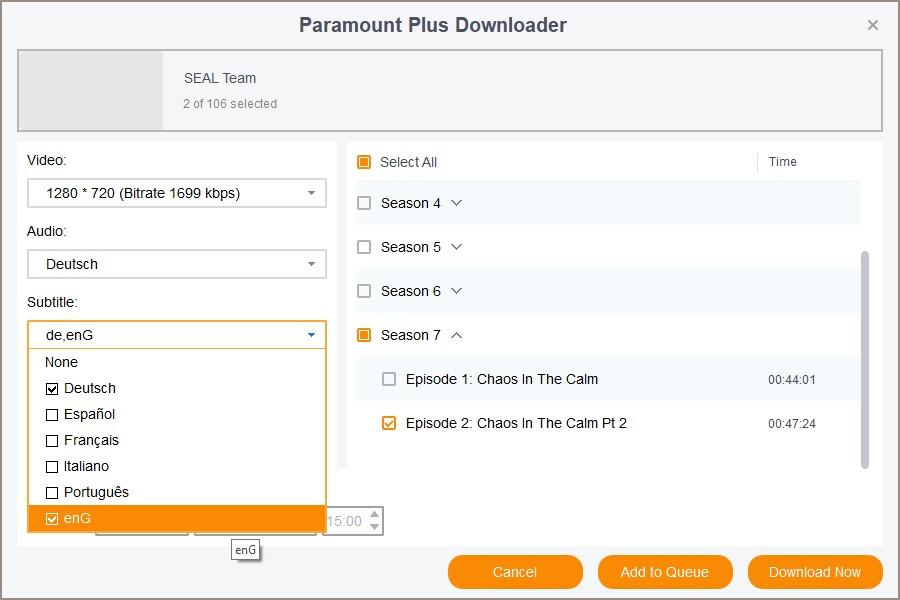Expand the Season 5 episode list

pyautogui.click(x=457, y=247)
